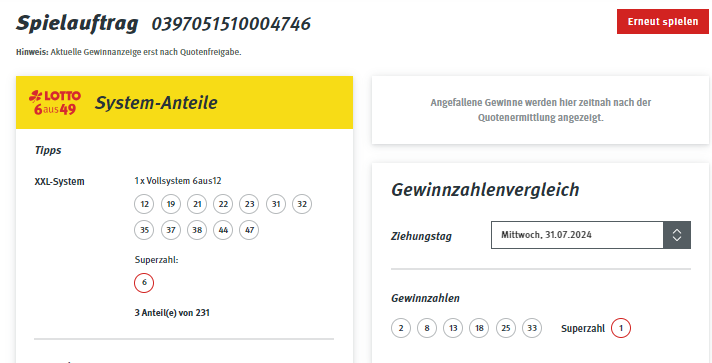Click tip number ball 47
The height and width of the screenshot is (363, 712).
[249, 230]
